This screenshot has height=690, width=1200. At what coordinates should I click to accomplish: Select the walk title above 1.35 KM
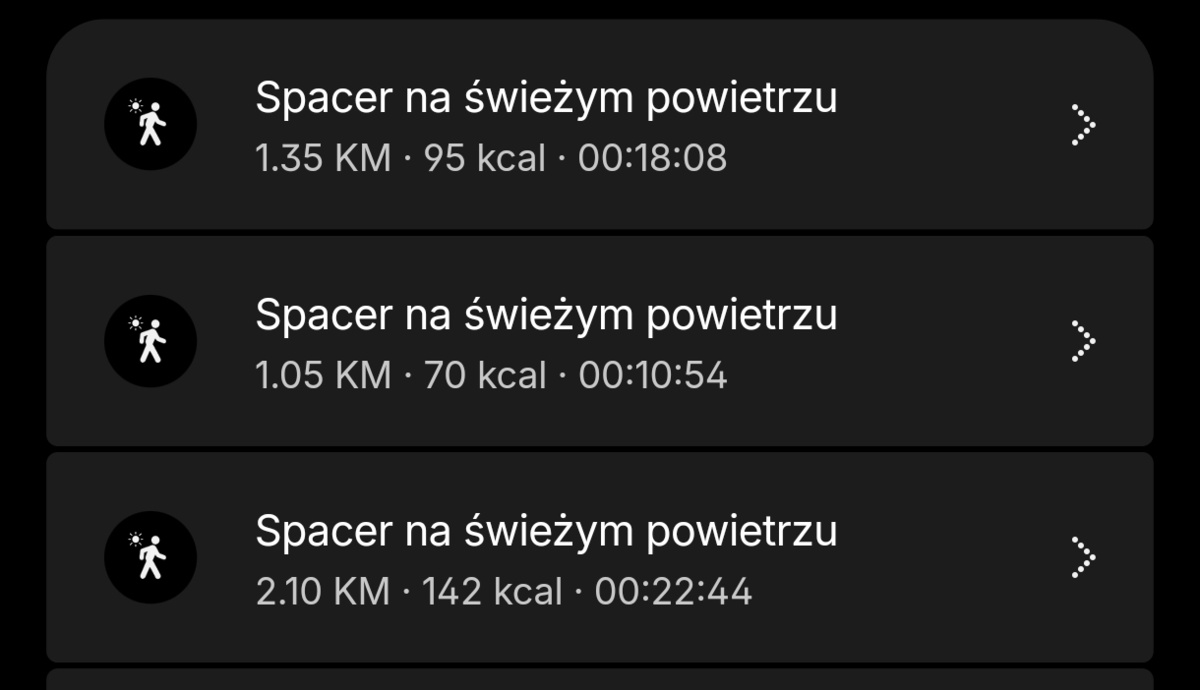(546, 99)
